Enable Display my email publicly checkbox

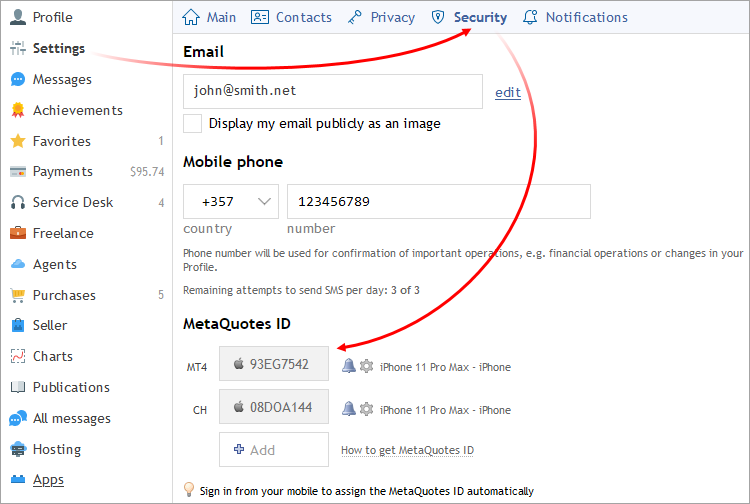point(192,123)
